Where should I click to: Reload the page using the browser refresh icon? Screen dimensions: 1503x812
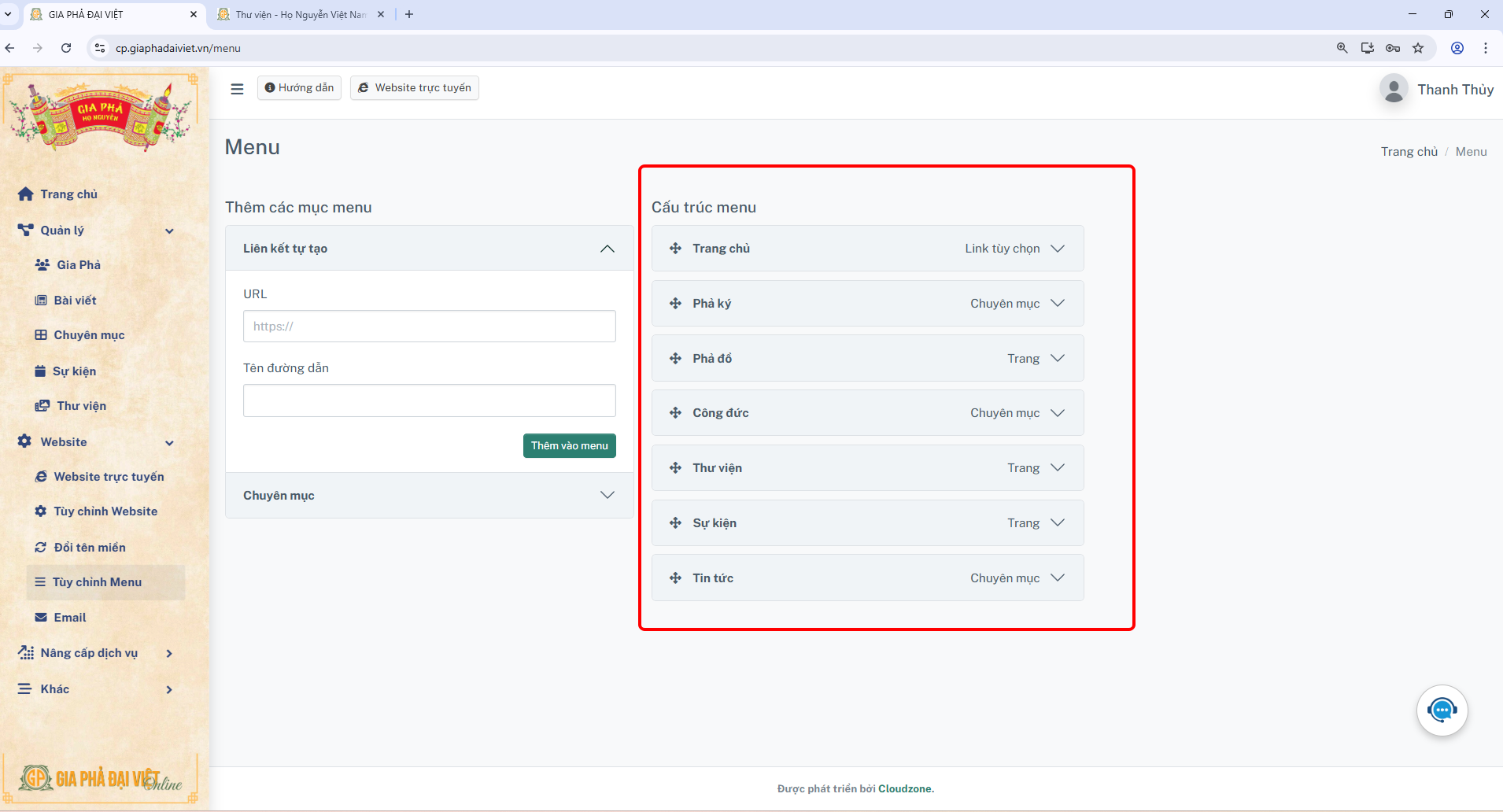click(x=66, y=48)
